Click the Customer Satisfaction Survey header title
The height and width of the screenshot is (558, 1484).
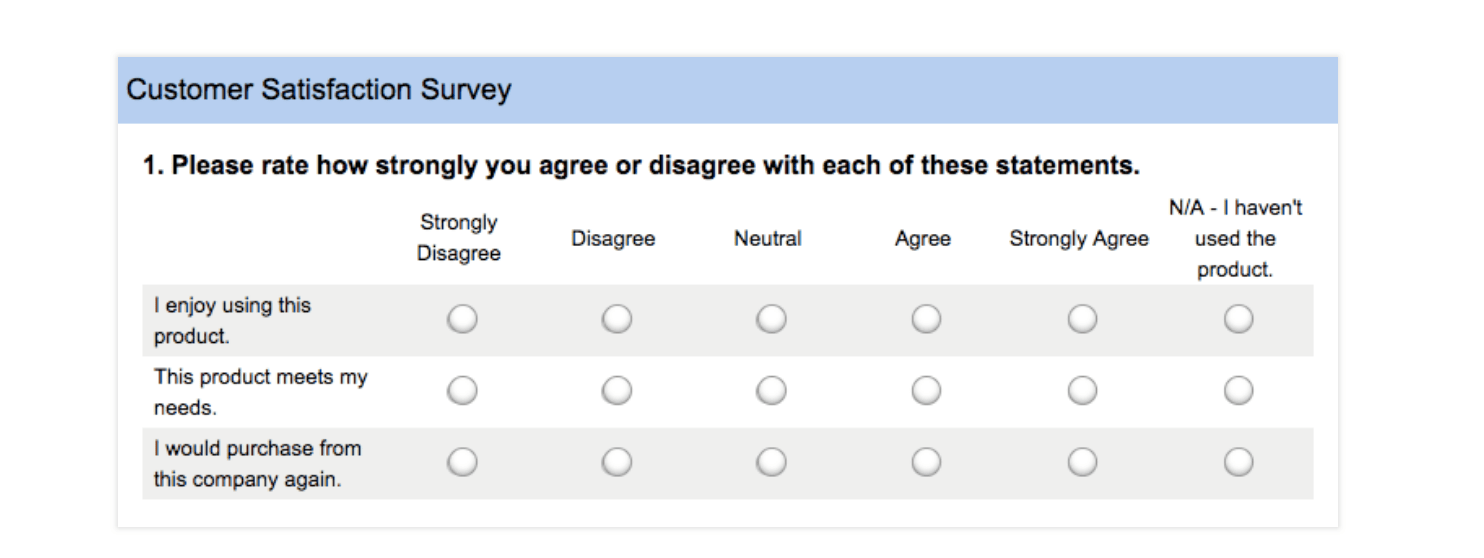(319, 90)
